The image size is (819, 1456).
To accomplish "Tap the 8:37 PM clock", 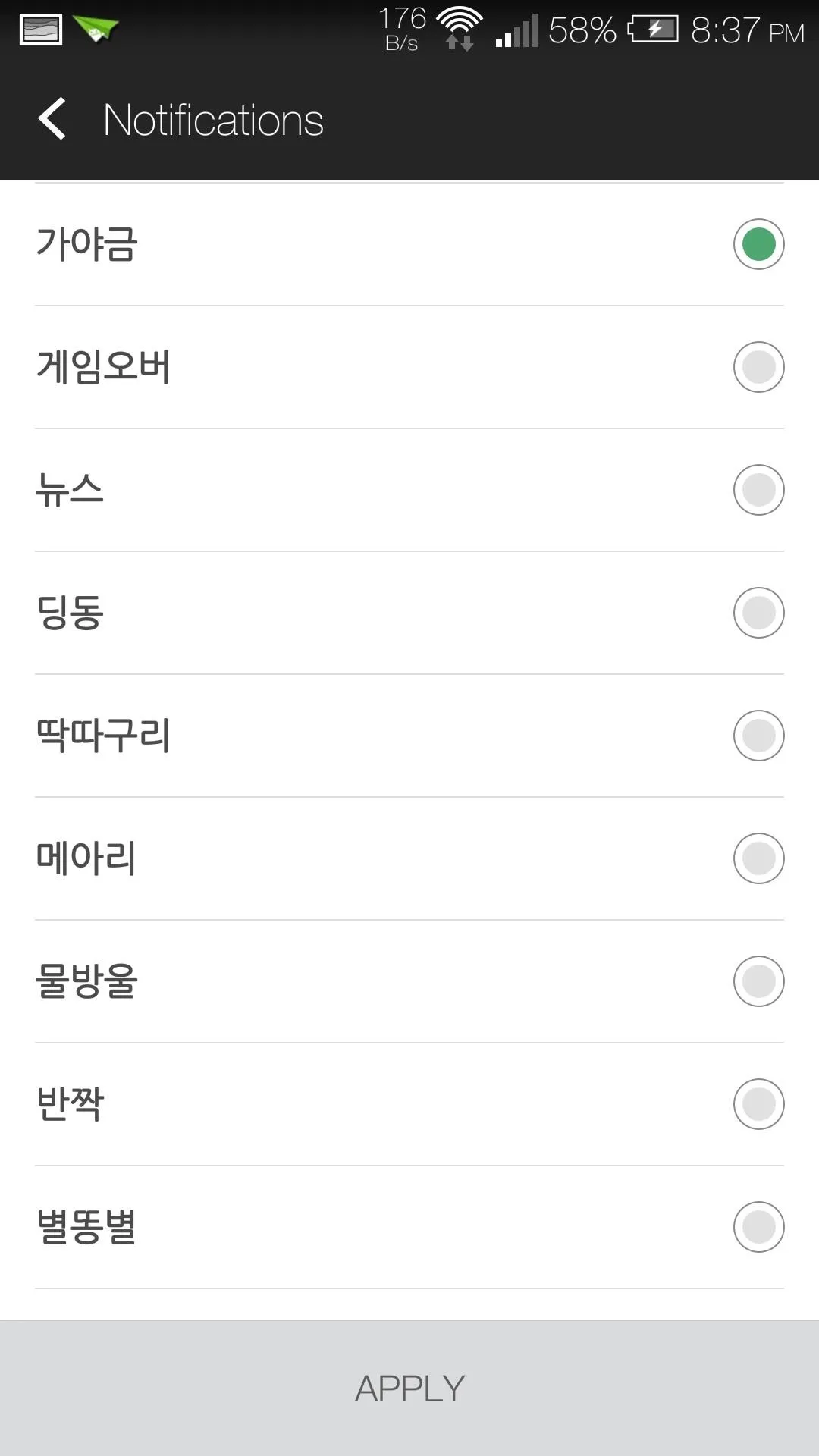I will click(747, 31).
